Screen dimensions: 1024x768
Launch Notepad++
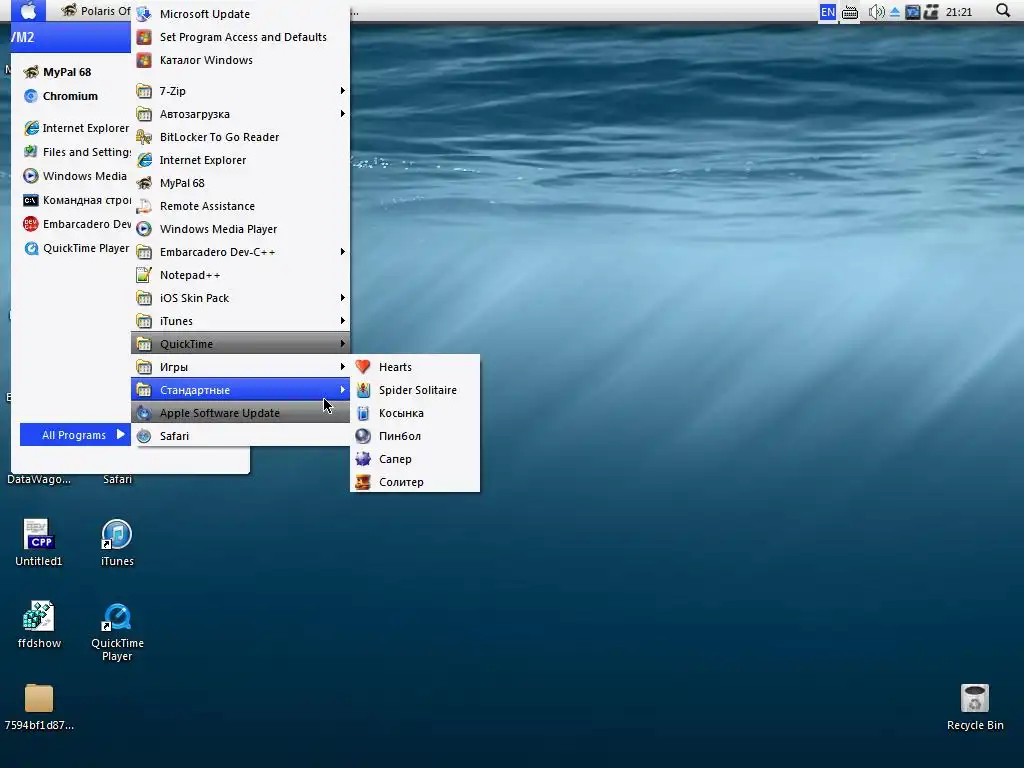240,275
